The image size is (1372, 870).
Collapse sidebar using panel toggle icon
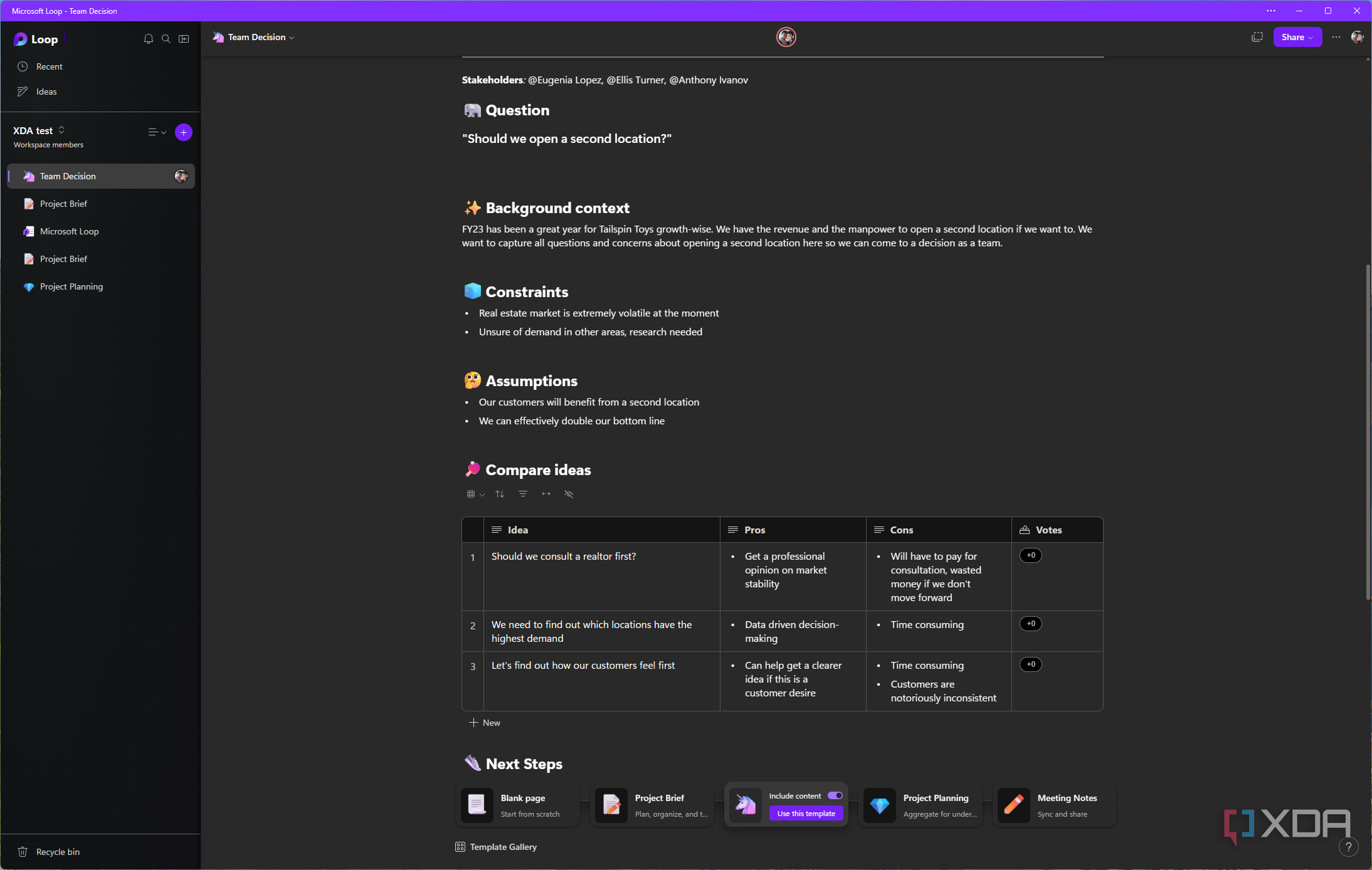tap(184, 39)
